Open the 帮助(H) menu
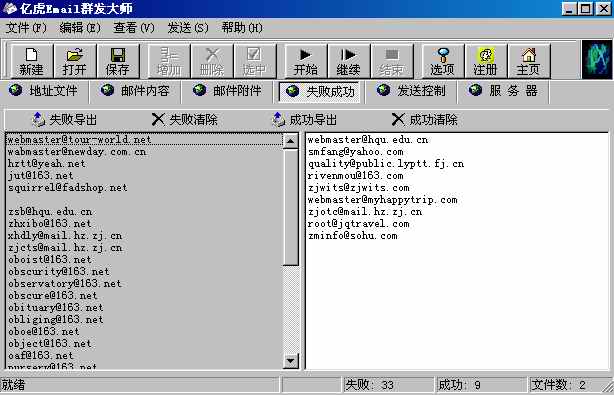 click(242, 28)
